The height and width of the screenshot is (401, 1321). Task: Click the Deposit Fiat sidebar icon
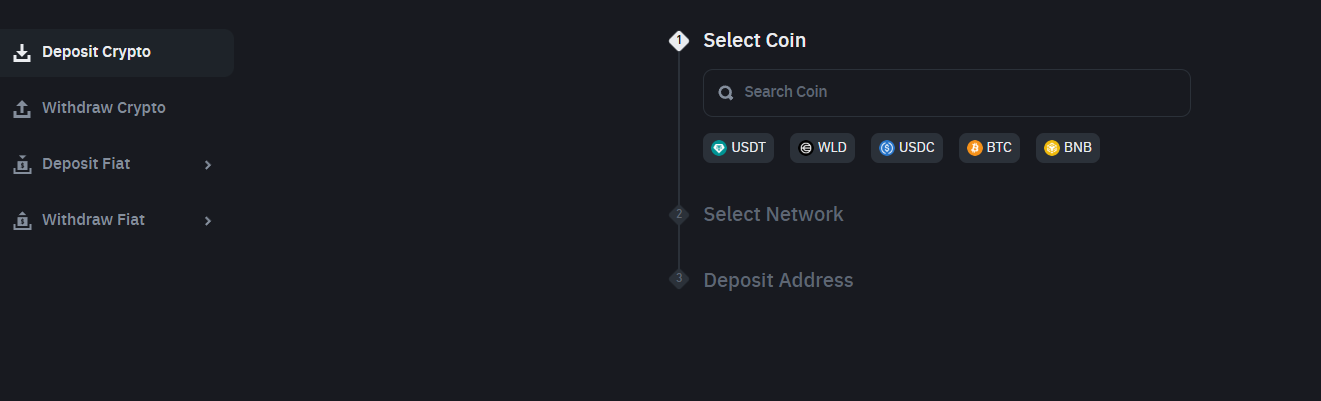coord(22,165)
